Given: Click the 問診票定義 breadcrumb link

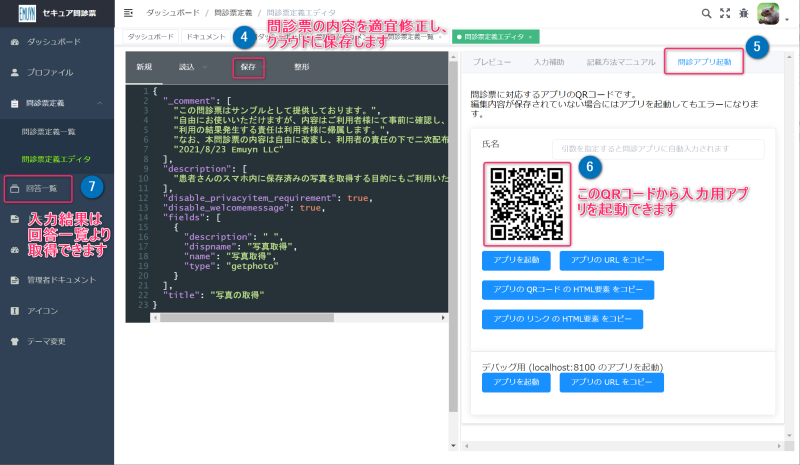Looking at the screenshot, I should 233,13.
